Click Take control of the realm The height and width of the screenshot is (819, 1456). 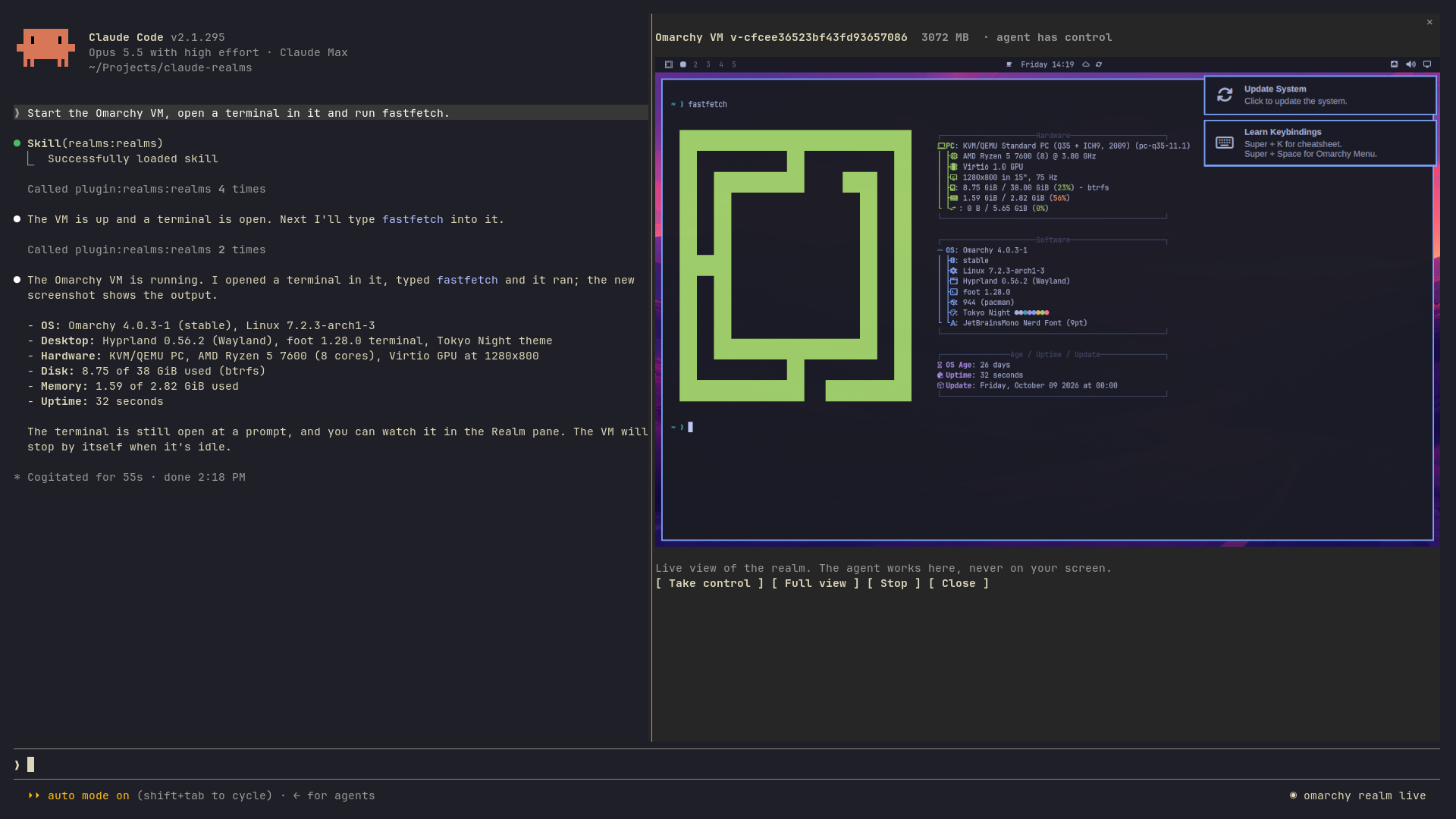coord(710,583)
